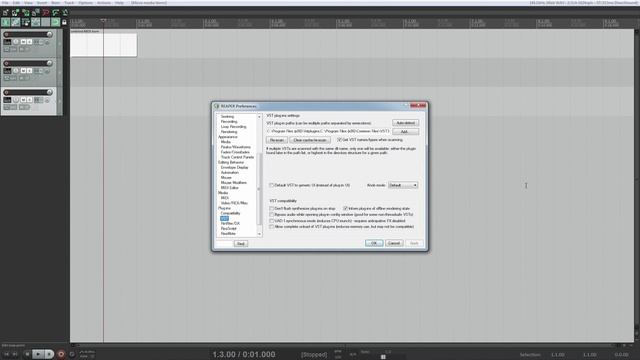Click the transport Play button
This screenshot has height=360, width=640.
coord(38,354)
